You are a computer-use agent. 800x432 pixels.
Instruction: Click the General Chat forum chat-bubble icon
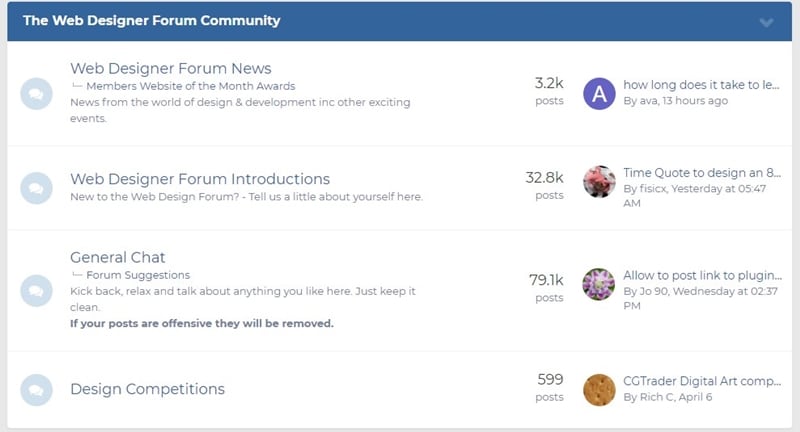36,290
